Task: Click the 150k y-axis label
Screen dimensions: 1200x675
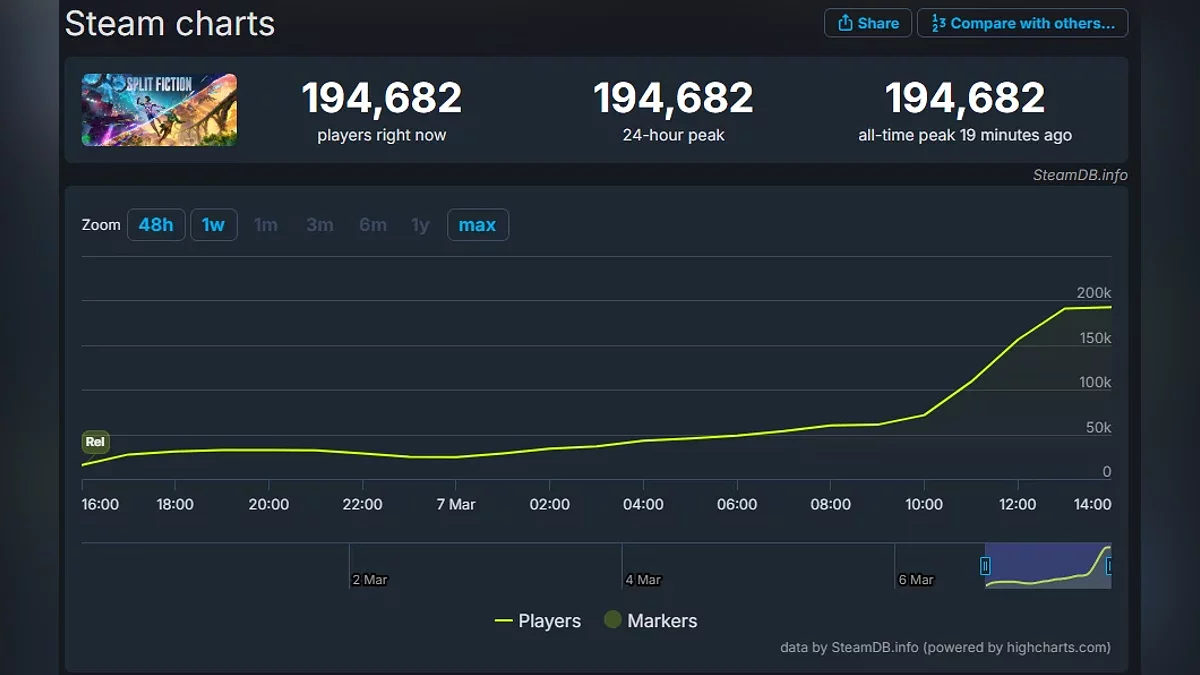Action: (x=1094, y=338)
